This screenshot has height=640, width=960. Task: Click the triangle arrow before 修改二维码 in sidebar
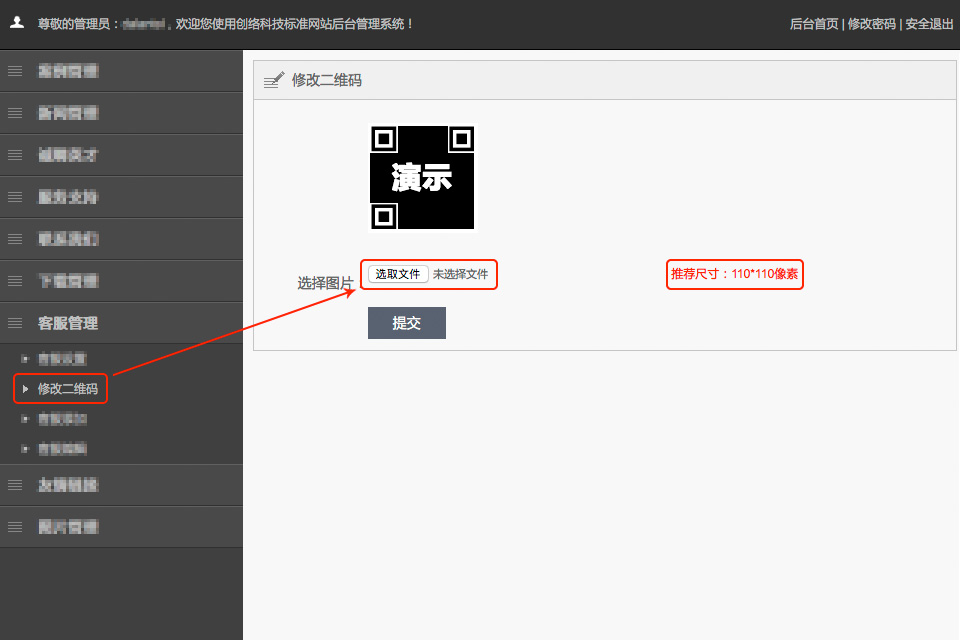coord(25,389)
